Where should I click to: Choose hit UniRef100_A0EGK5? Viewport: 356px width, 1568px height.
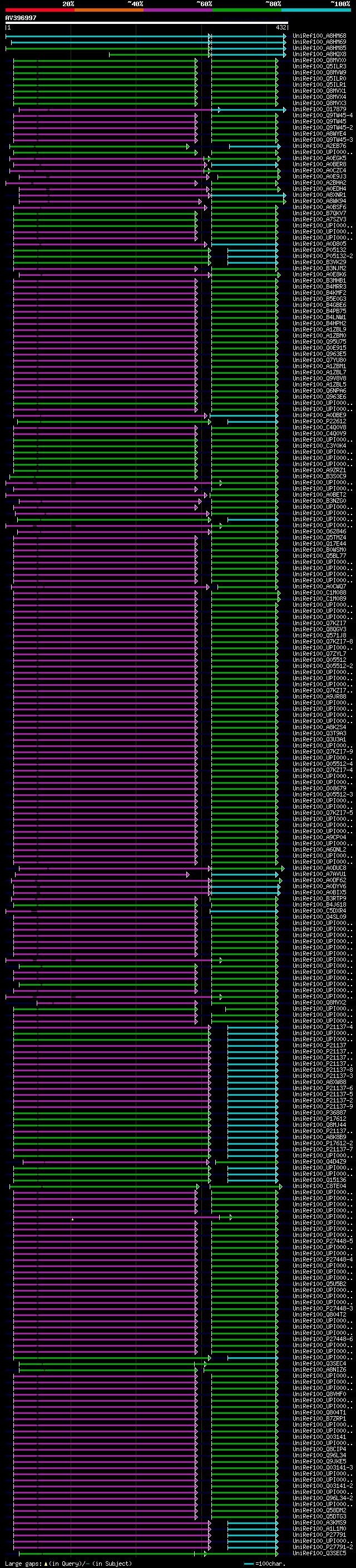pos(319,159)
